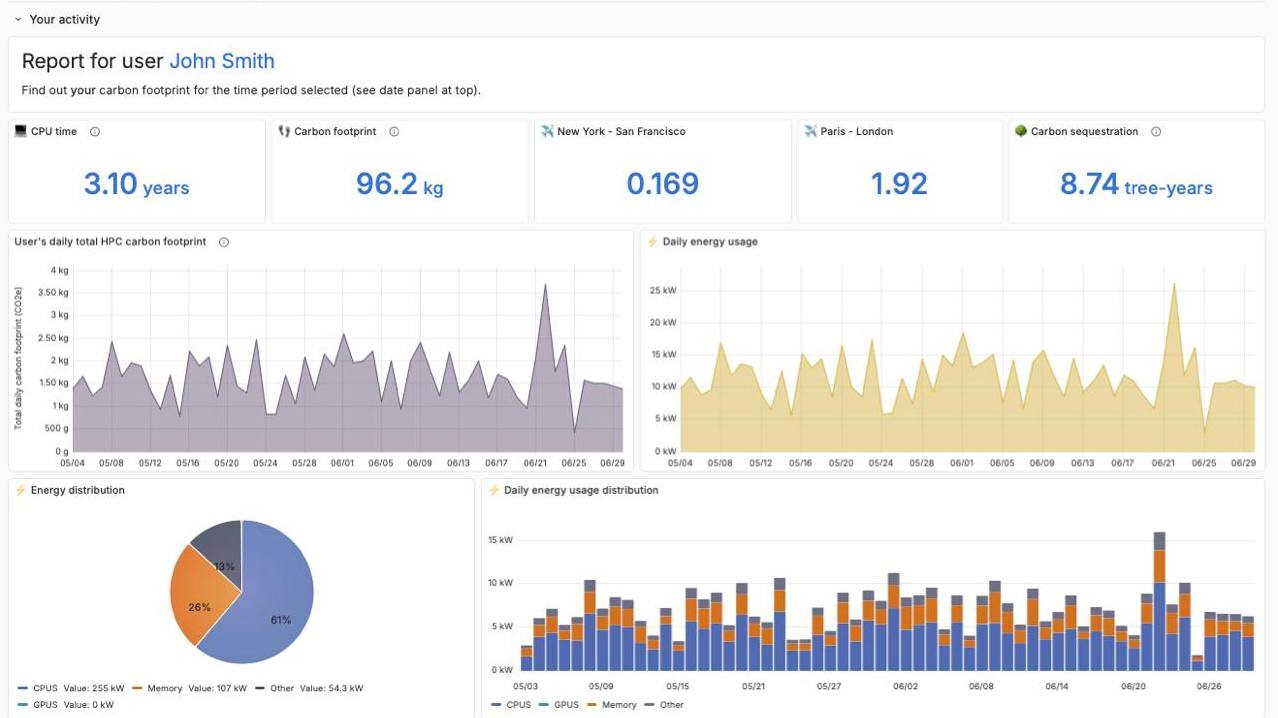
Task: Click the 1.92 Paris - London value
Action: [899, 184]
